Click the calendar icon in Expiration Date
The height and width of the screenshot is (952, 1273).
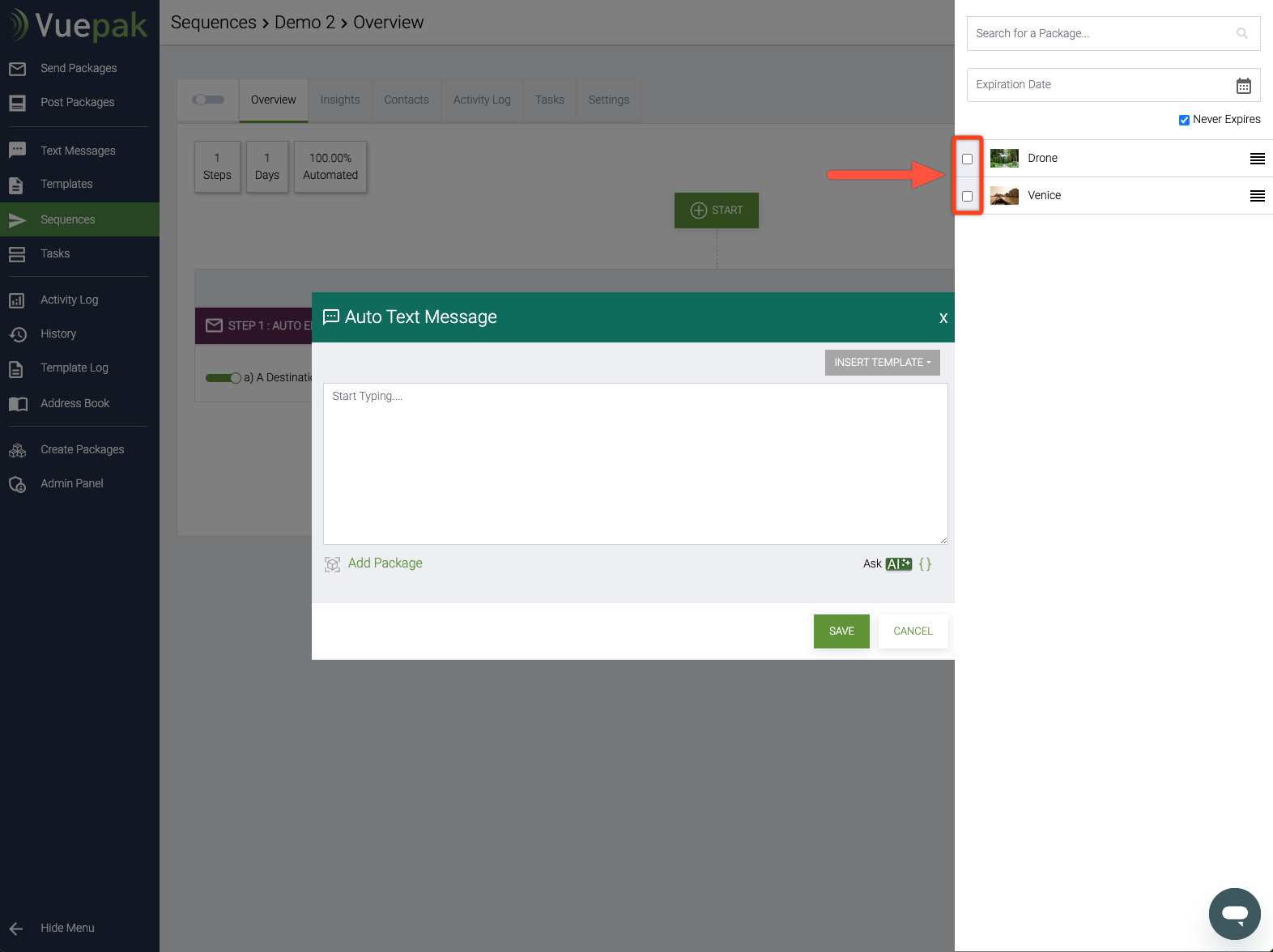1243,86
